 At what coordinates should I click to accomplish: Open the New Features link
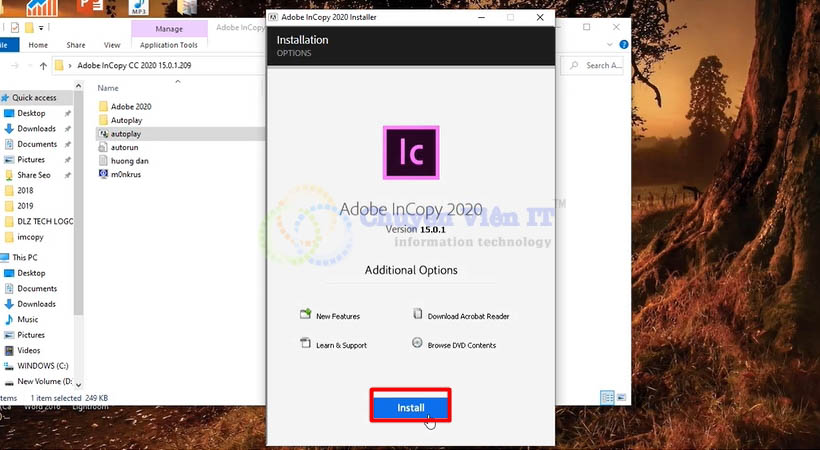337,316
